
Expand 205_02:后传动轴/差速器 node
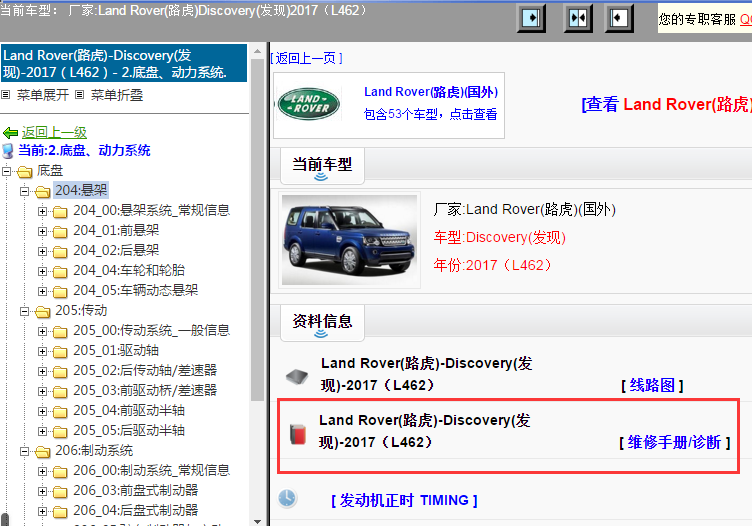(42, 372)
